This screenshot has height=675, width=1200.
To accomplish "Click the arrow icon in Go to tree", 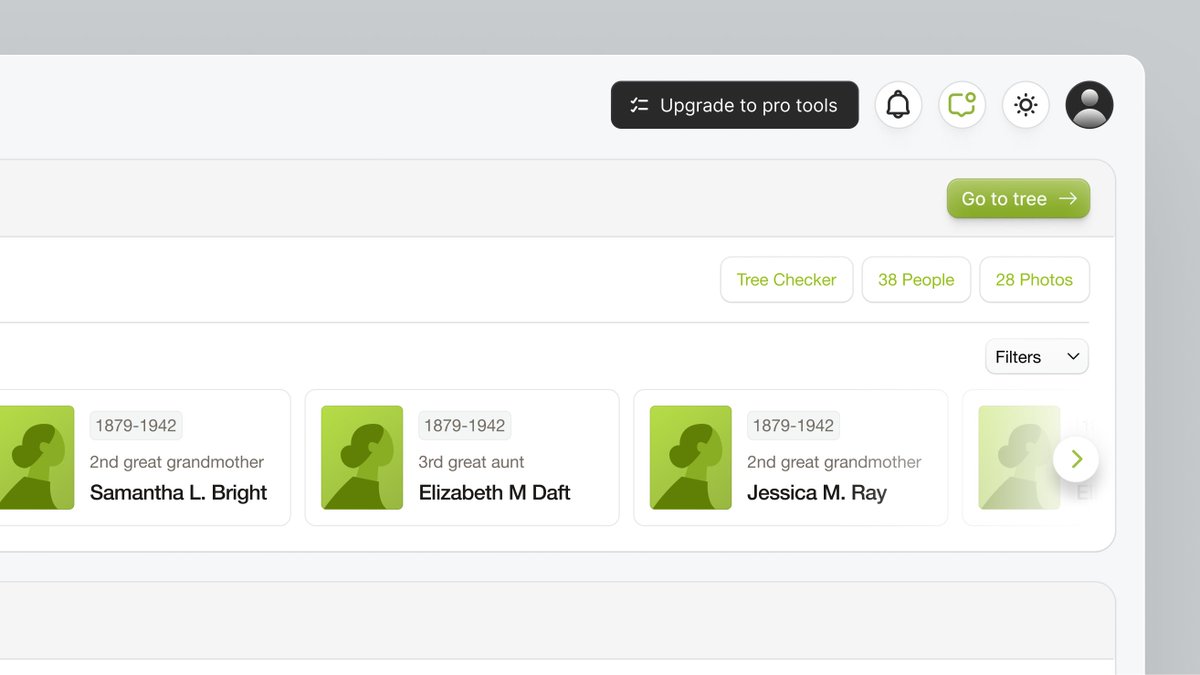I will point(1068,199).
